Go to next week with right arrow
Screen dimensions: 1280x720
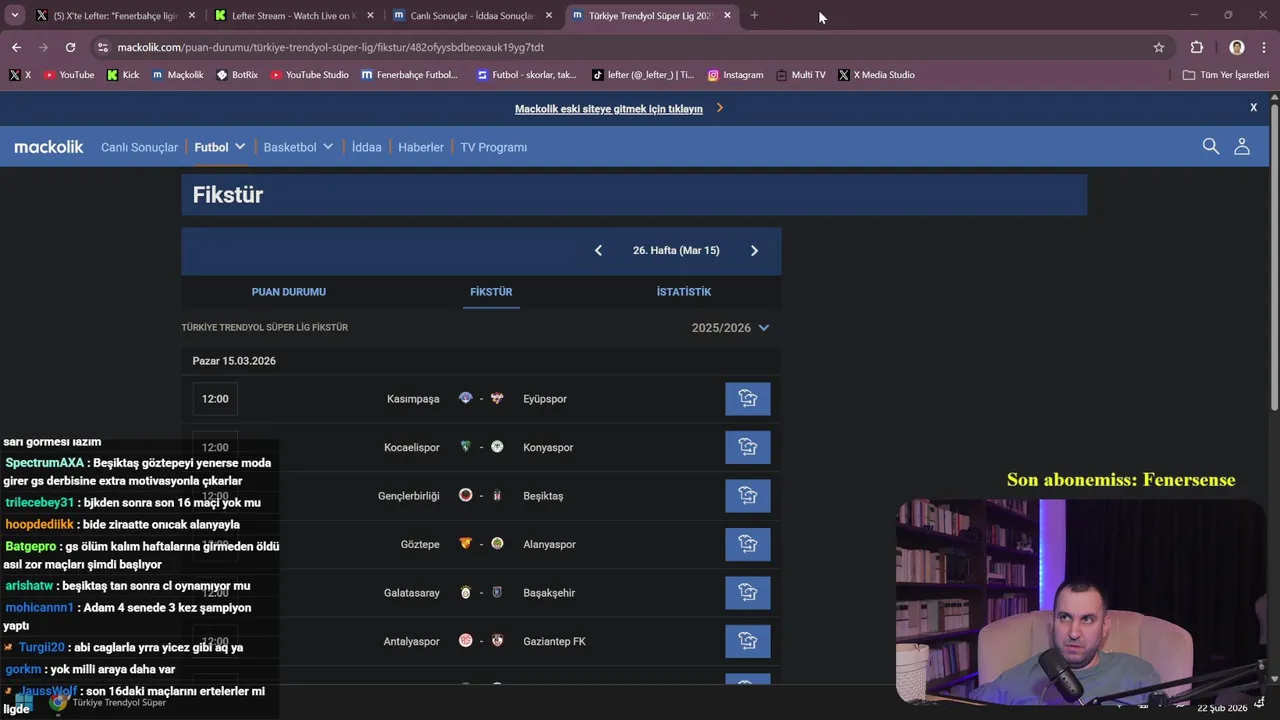754,250
